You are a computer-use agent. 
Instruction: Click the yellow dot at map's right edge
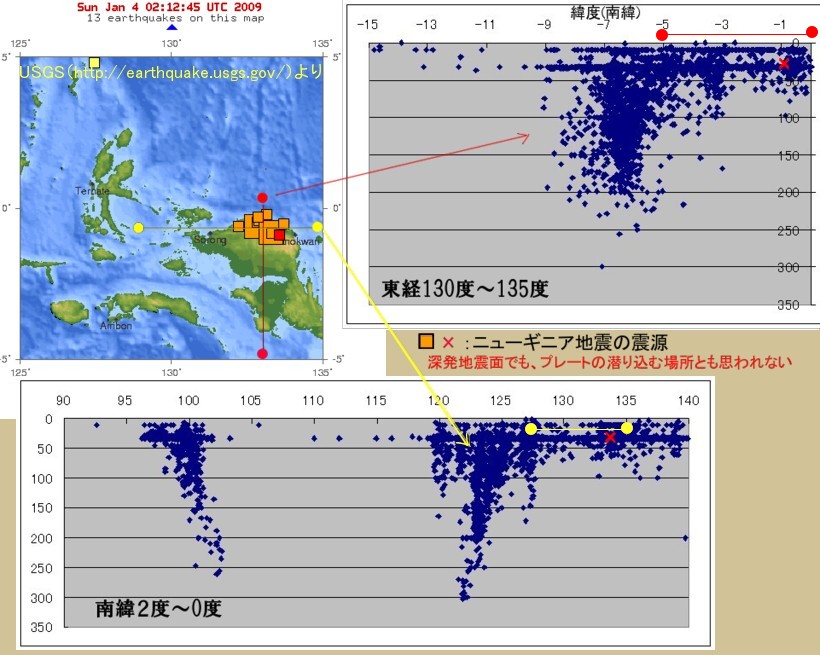[317, 227]
